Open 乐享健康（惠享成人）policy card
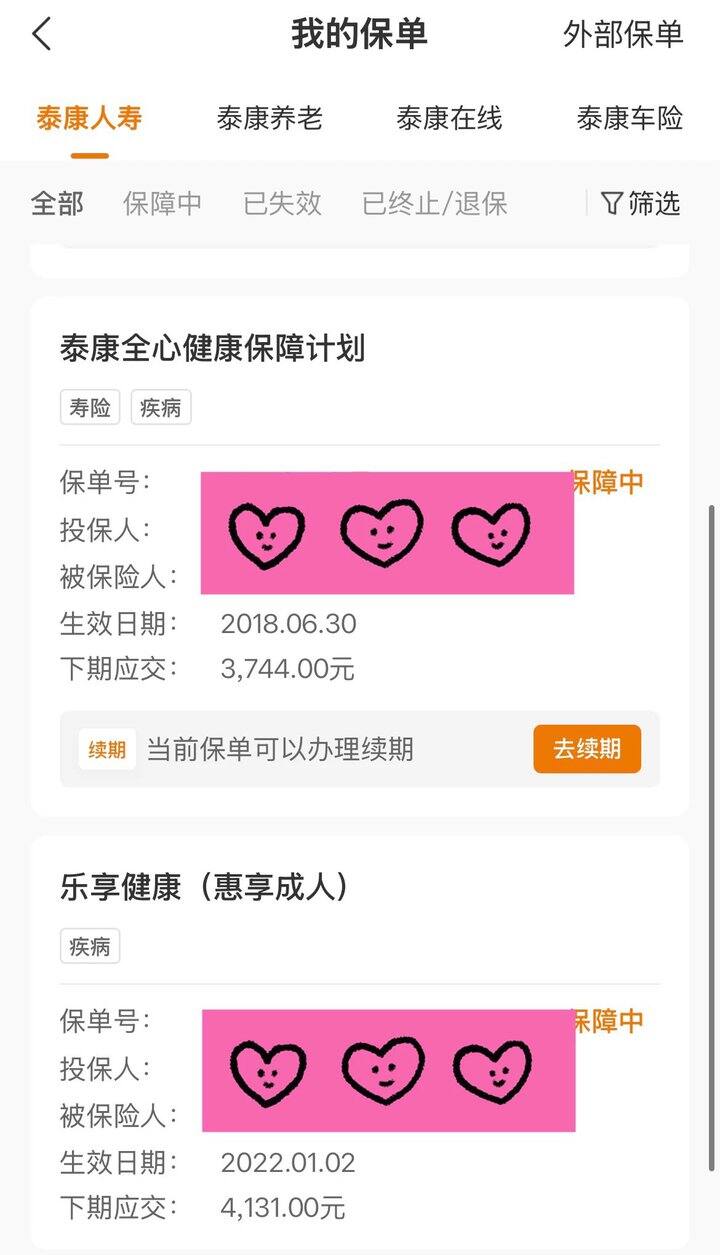Image resolution: width=720 pixels, height=1255 pixels. point(360,1042)
